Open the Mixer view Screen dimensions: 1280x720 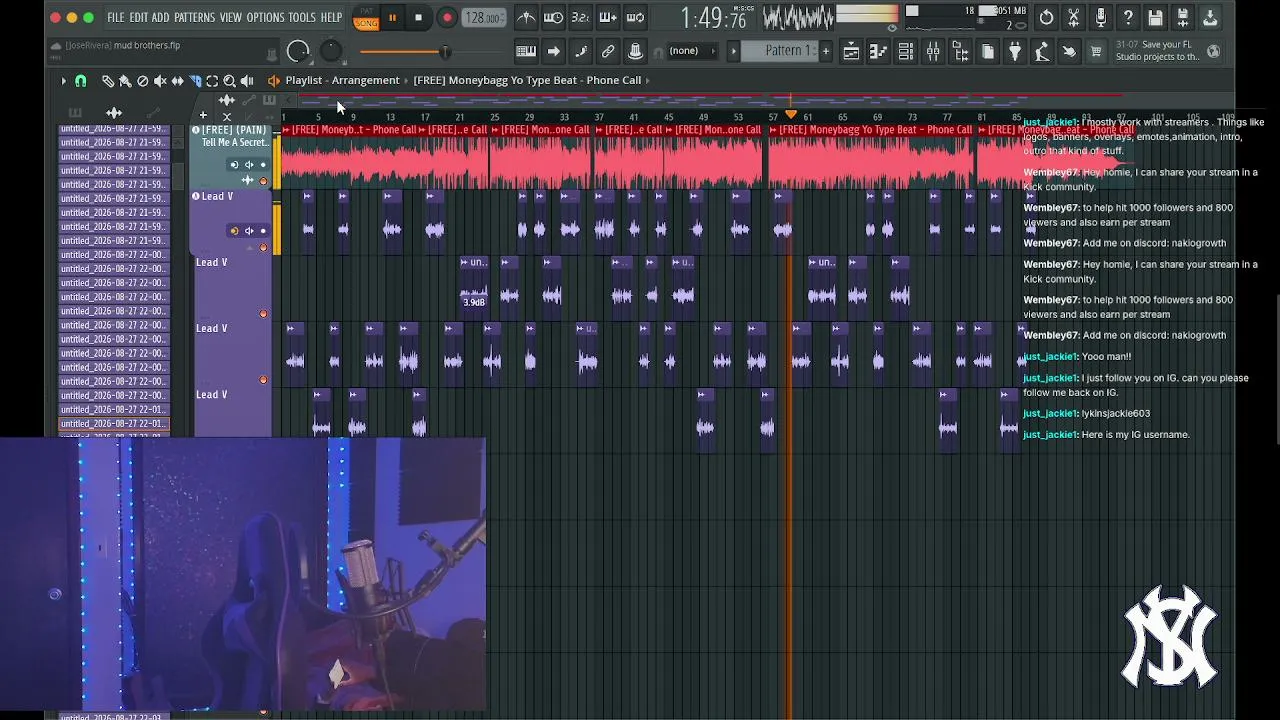click(x=933, y=52)
